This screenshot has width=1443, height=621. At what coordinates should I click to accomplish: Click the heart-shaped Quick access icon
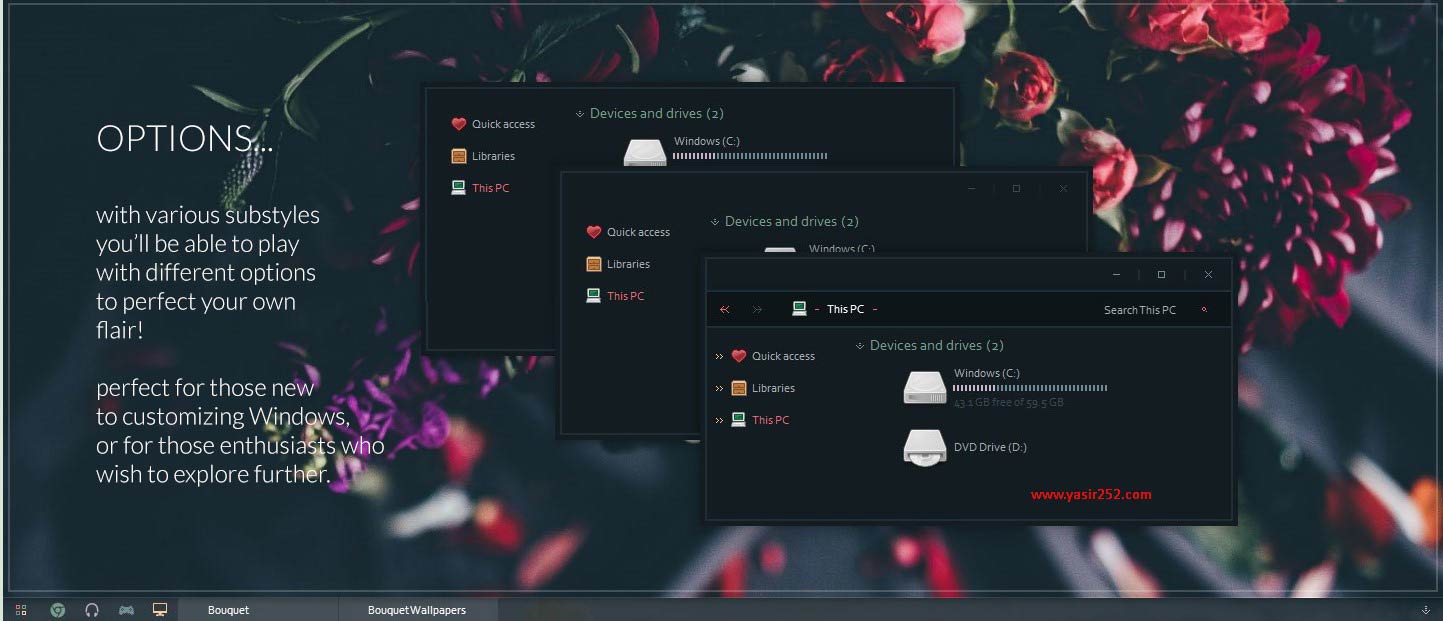pyautogui.click(x=740, y=355)
